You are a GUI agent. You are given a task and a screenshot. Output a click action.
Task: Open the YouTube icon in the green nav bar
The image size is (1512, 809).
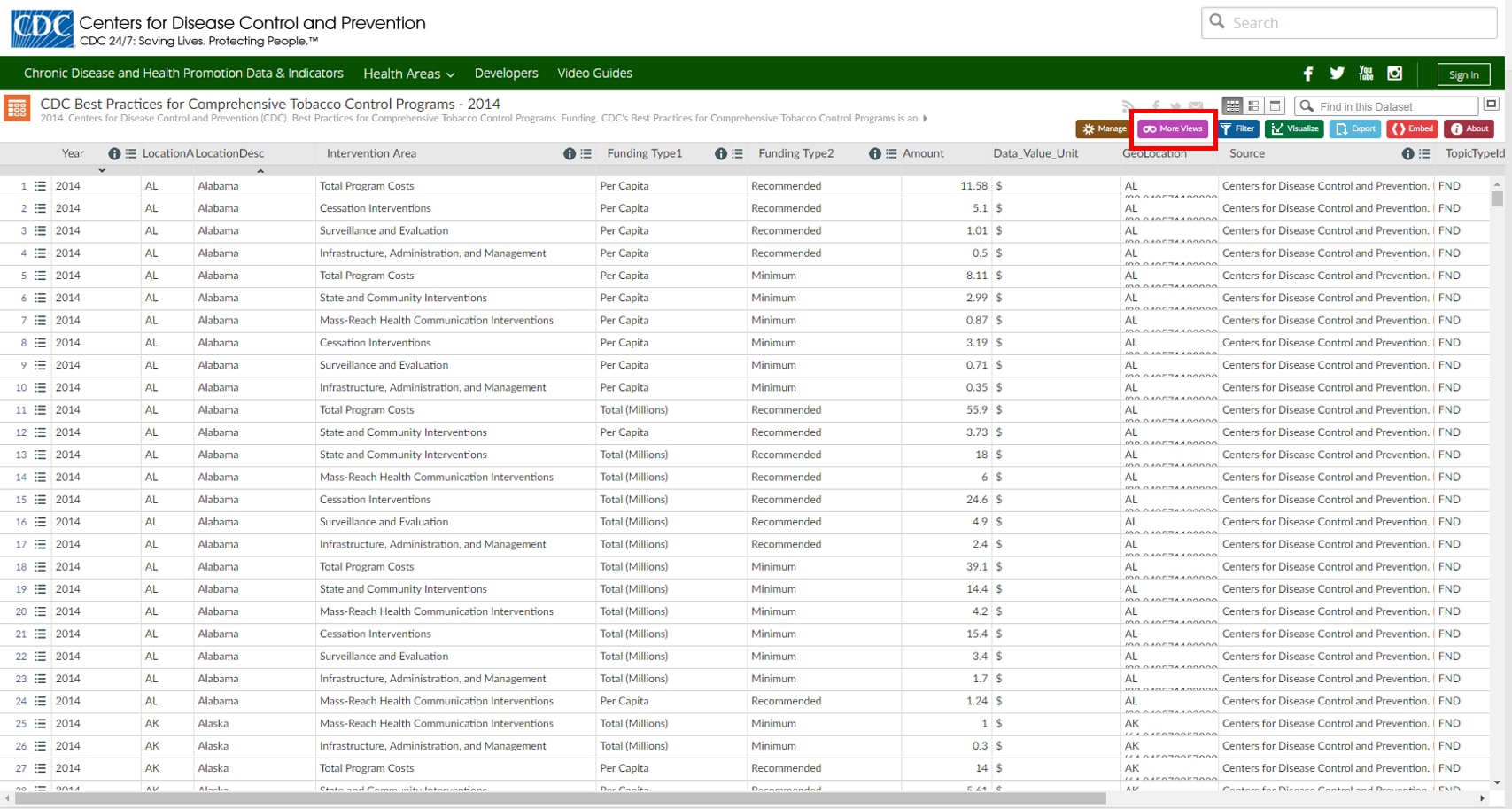coord(1366,74)
